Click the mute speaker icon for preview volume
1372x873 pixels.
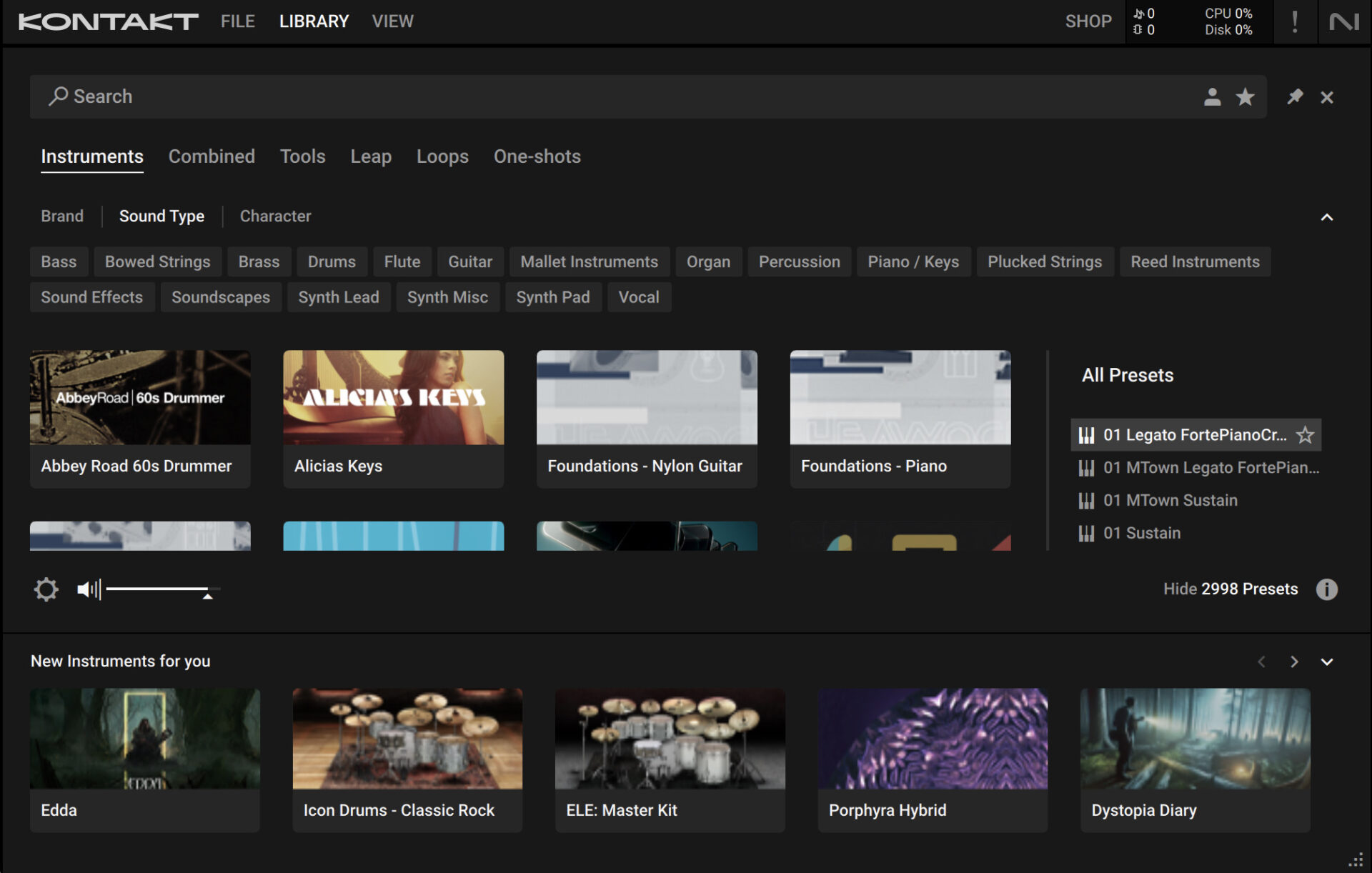pos(86,589)
